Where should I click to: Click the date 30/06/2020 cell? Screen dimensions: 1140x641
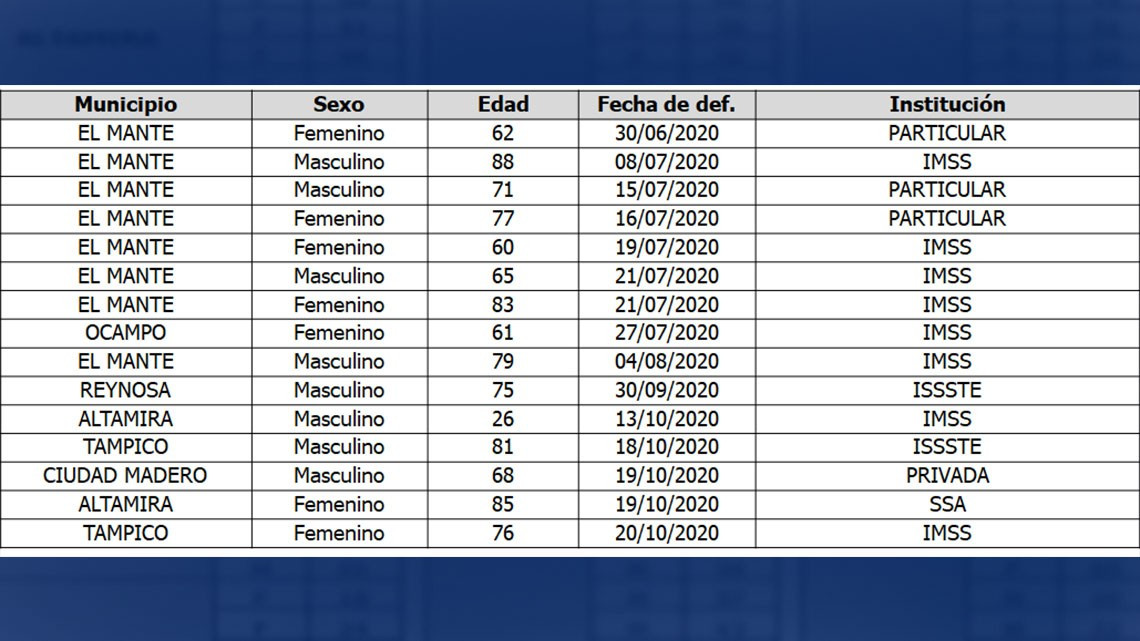click(x=666, y=133)
